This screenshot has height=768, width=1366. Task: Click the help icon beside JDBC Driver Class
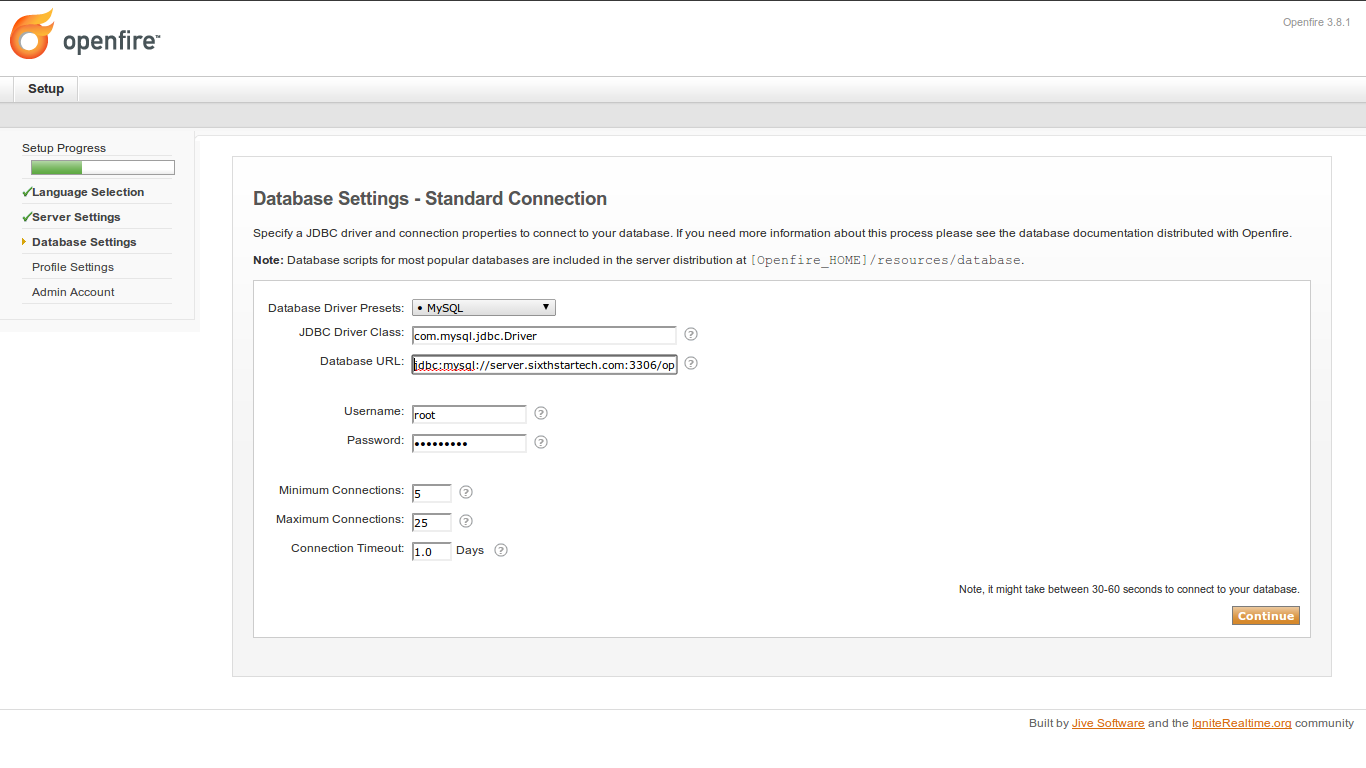[690, 335]
